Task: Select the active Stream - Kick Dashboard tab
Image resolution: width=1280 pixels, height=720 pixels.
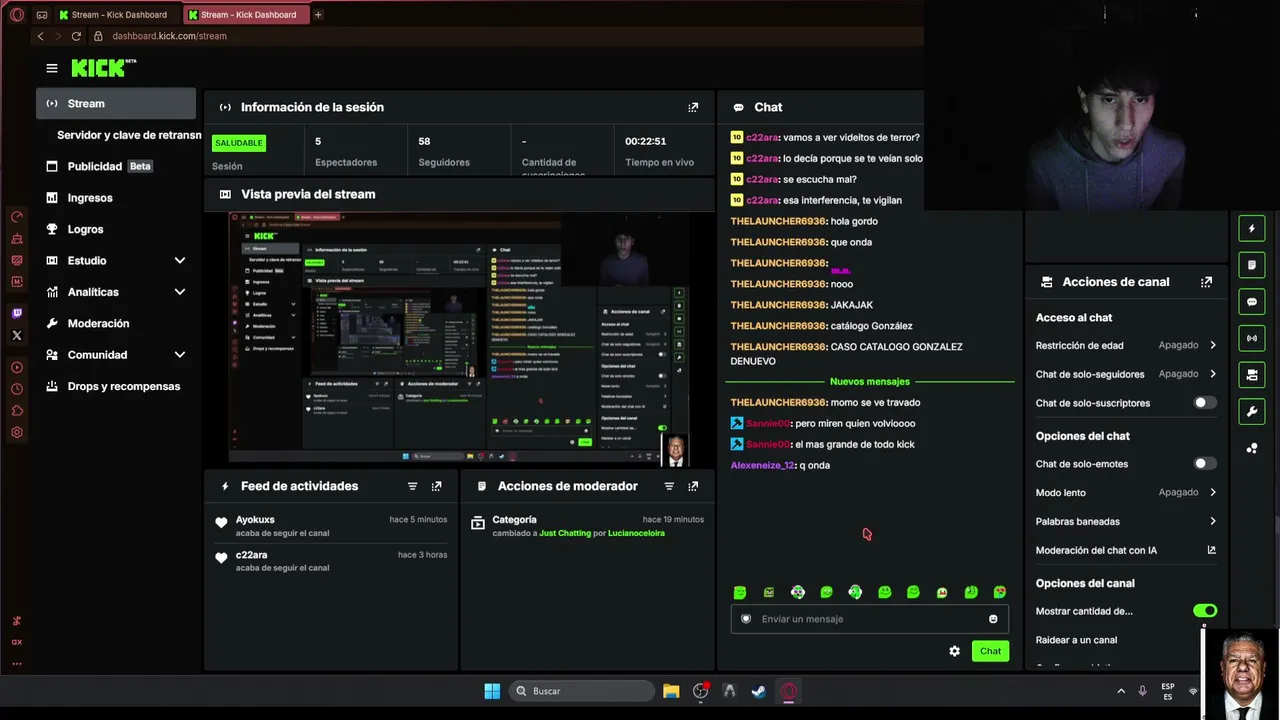Action: pos(246,15)
